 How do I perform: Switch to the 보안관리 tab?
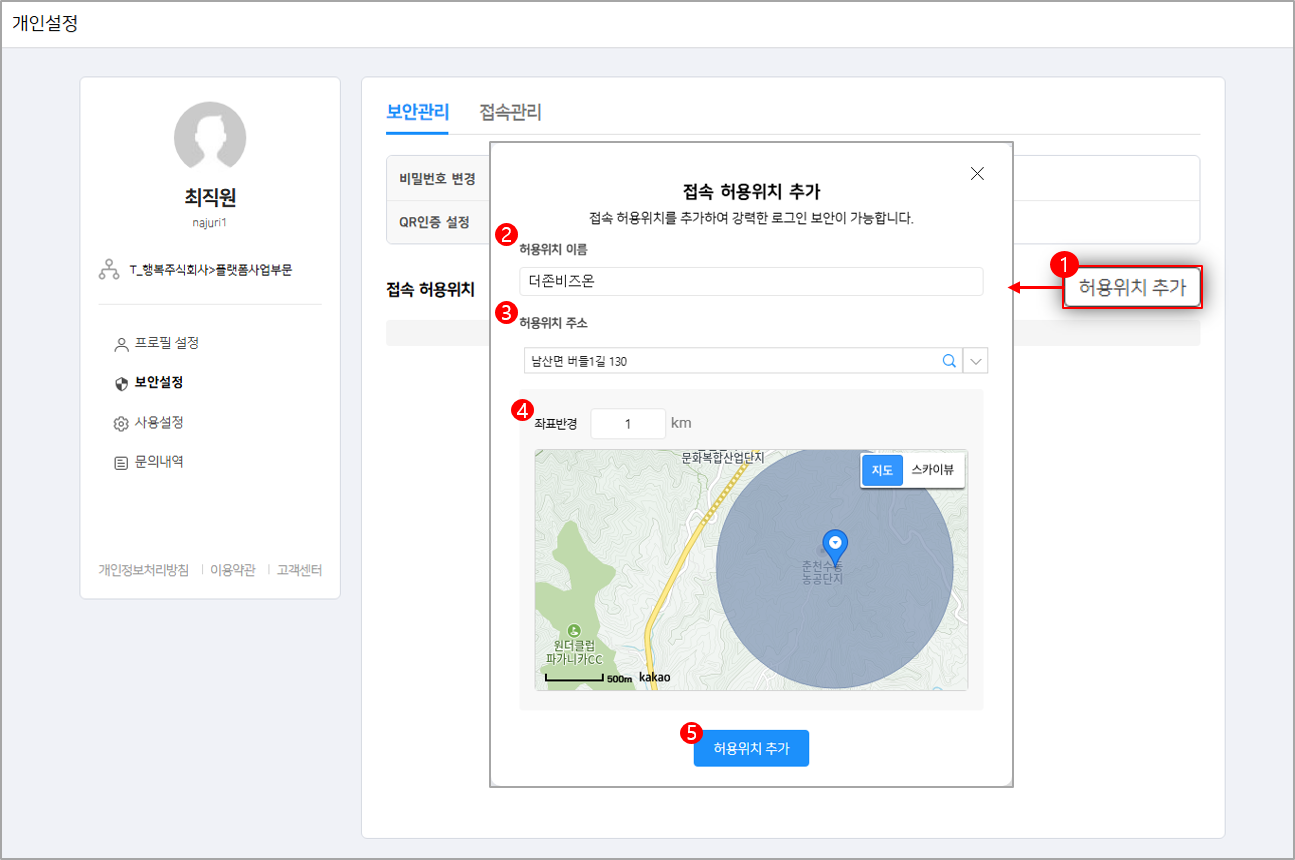pos(417,113)
